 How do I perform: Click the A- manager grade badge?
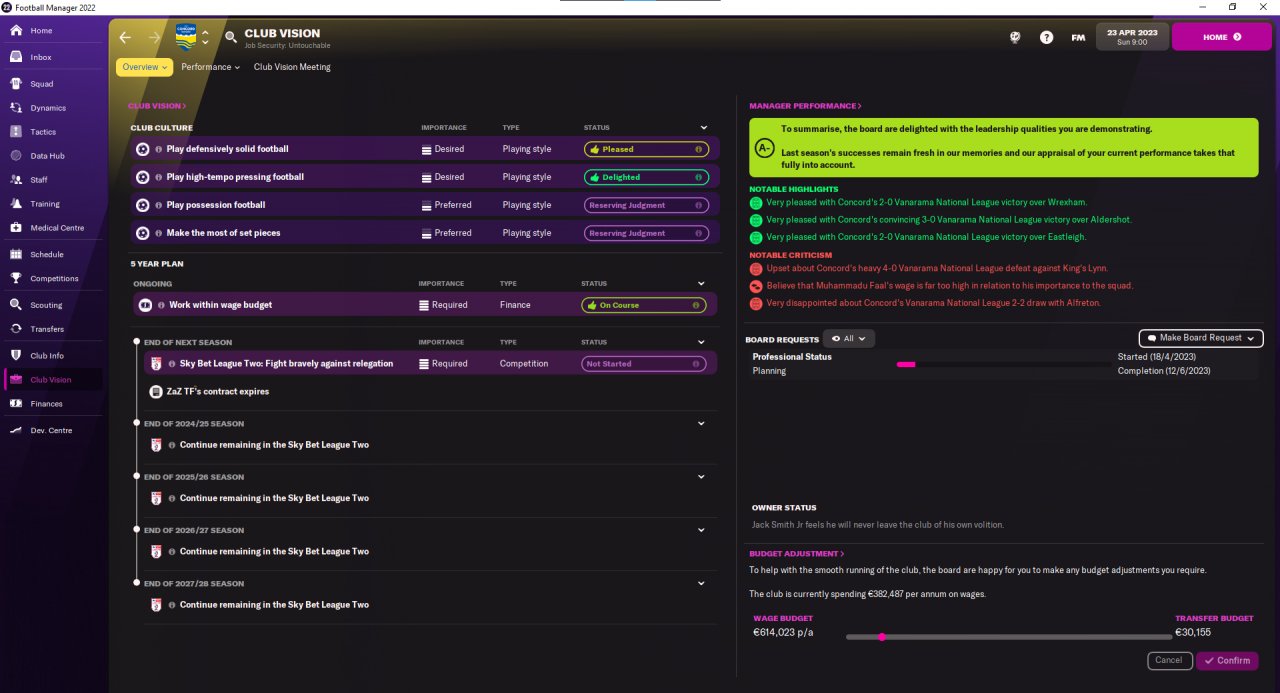pos(764,147)
